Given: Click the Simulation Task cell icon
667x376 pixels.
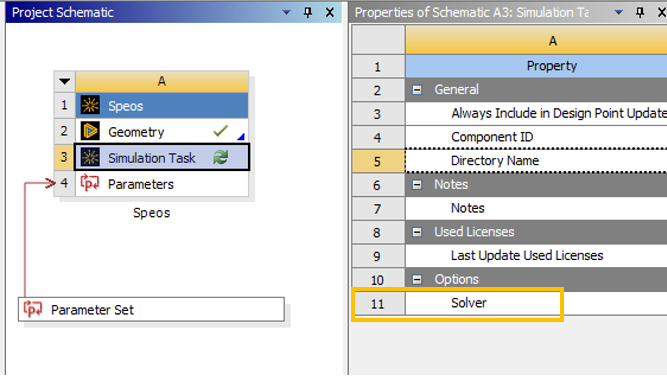Looking at the screenshot, I should 90,157.
